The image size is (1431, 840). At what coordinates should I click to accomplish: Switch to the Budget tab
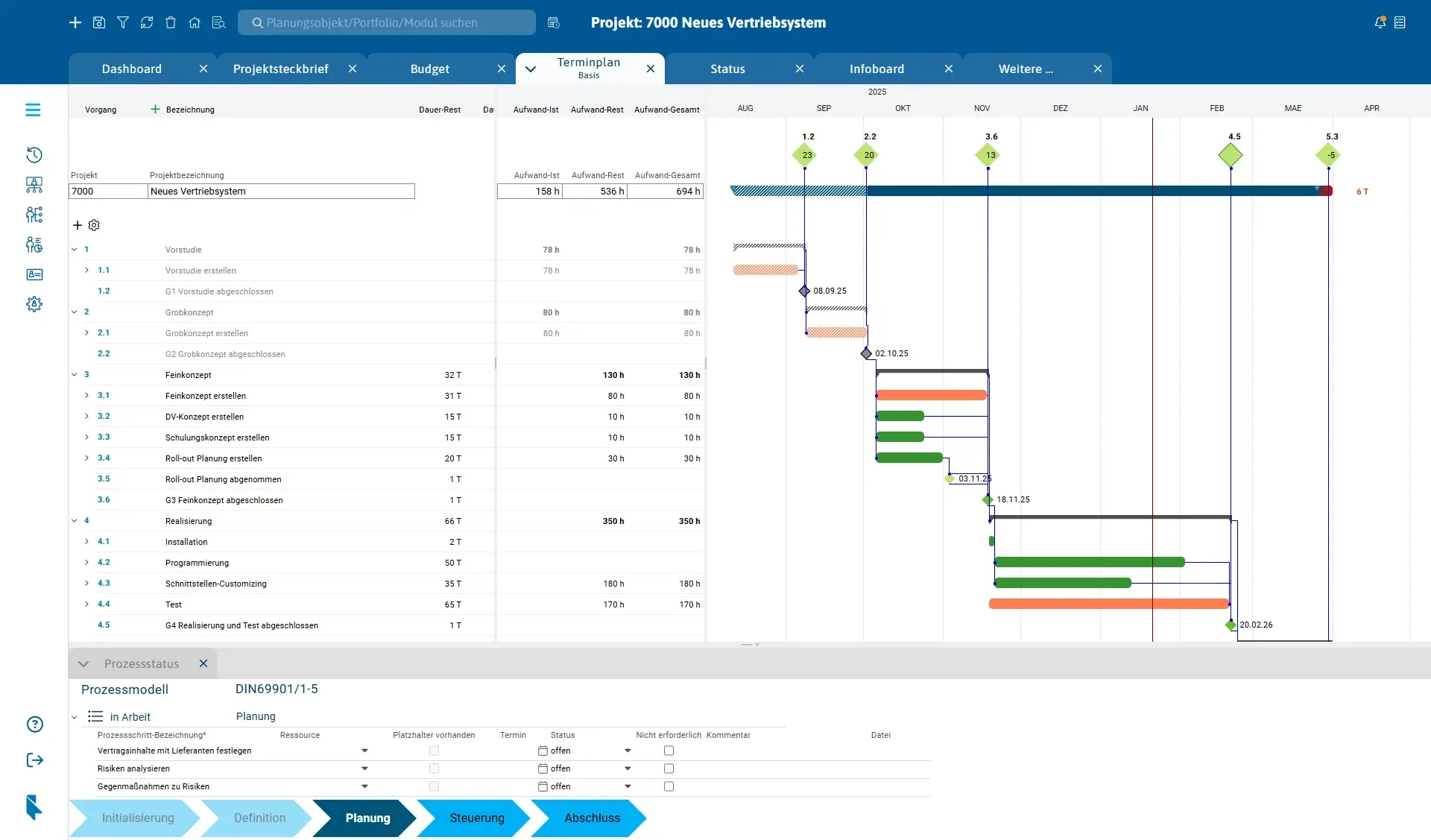click(x=429, y=69)
